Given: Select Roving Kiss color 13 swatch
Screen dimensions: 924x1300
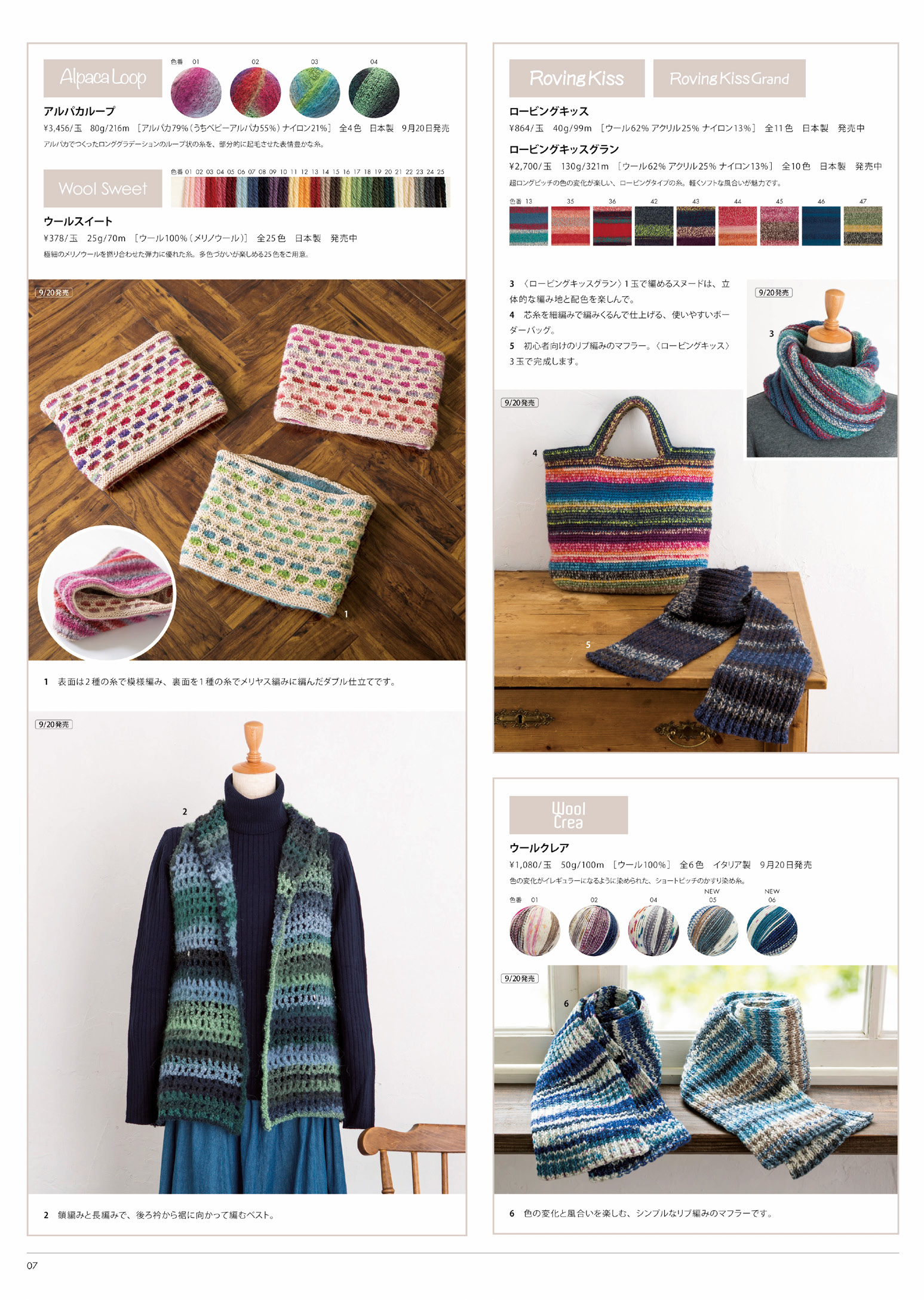Looking at the screenshot, I should tap(529, 226).
